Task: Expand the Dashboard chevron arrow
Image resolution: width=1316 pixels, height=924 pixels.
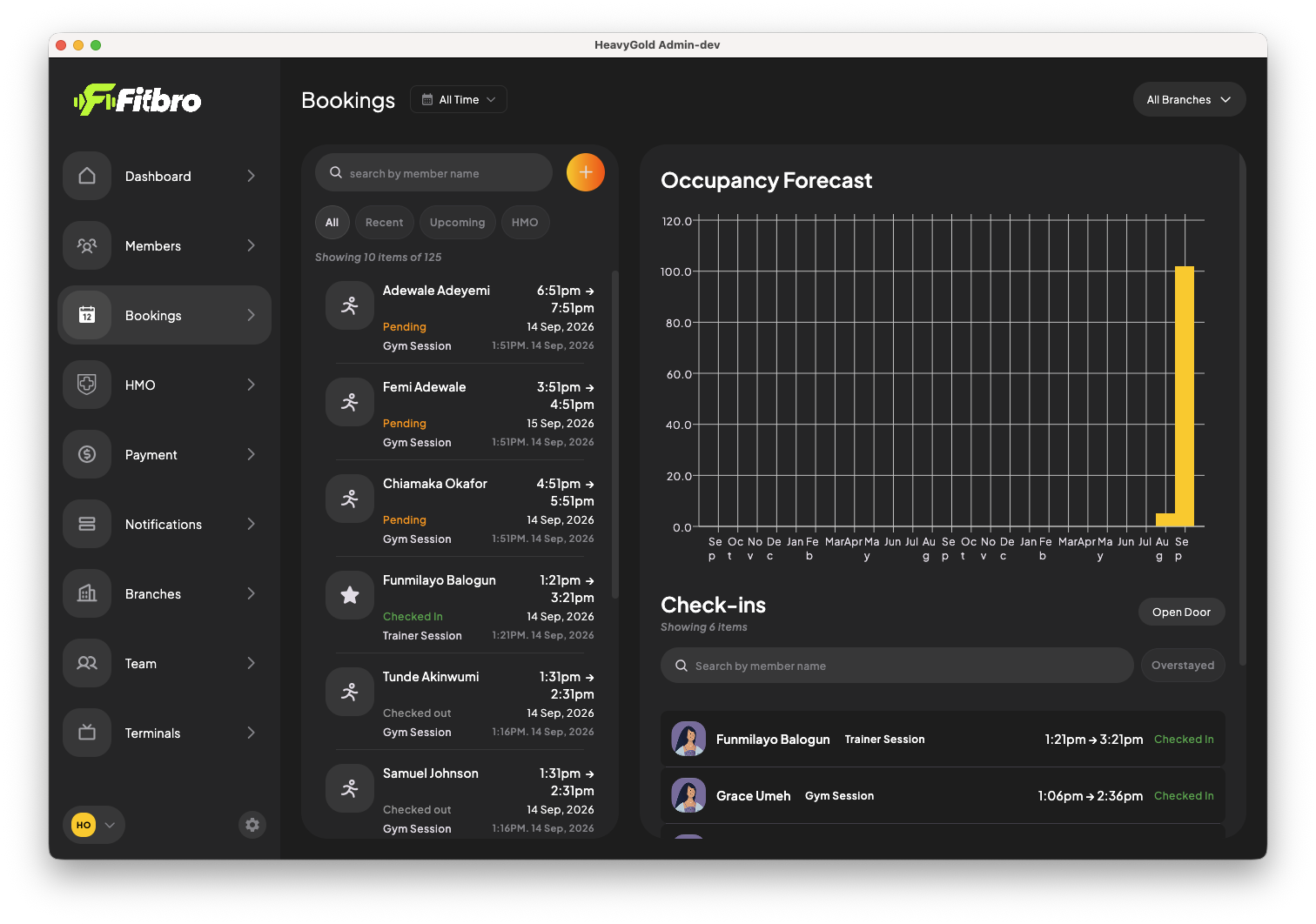Action: pyautogui.click(x=251, y=176)
